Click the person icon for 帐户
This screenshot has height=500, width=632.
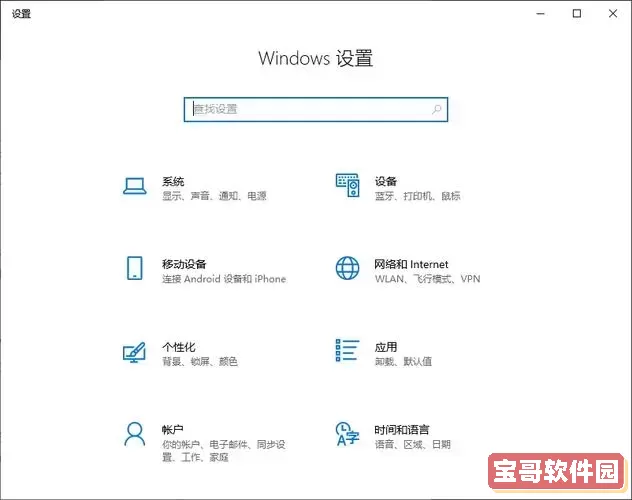click(135, 434)
